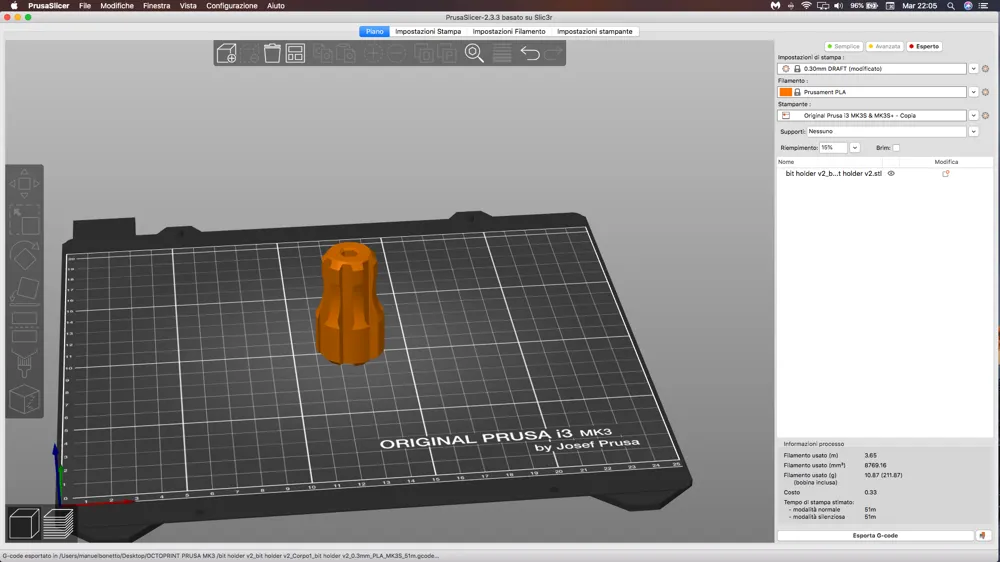This screenshot has height=562, width=1000.
Task: Select Semplice mode
Action: (x=843, y=47)
